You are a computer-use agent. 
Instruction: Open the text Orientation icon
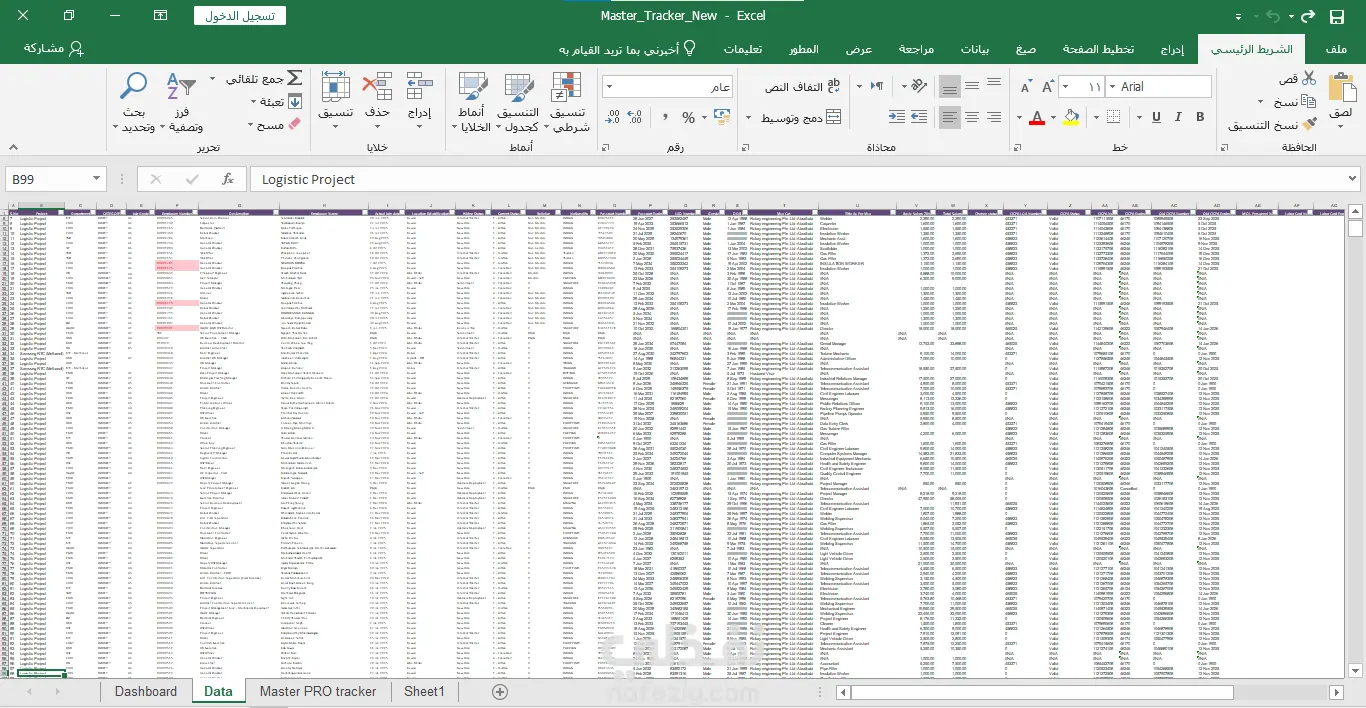tap(918, 86)
